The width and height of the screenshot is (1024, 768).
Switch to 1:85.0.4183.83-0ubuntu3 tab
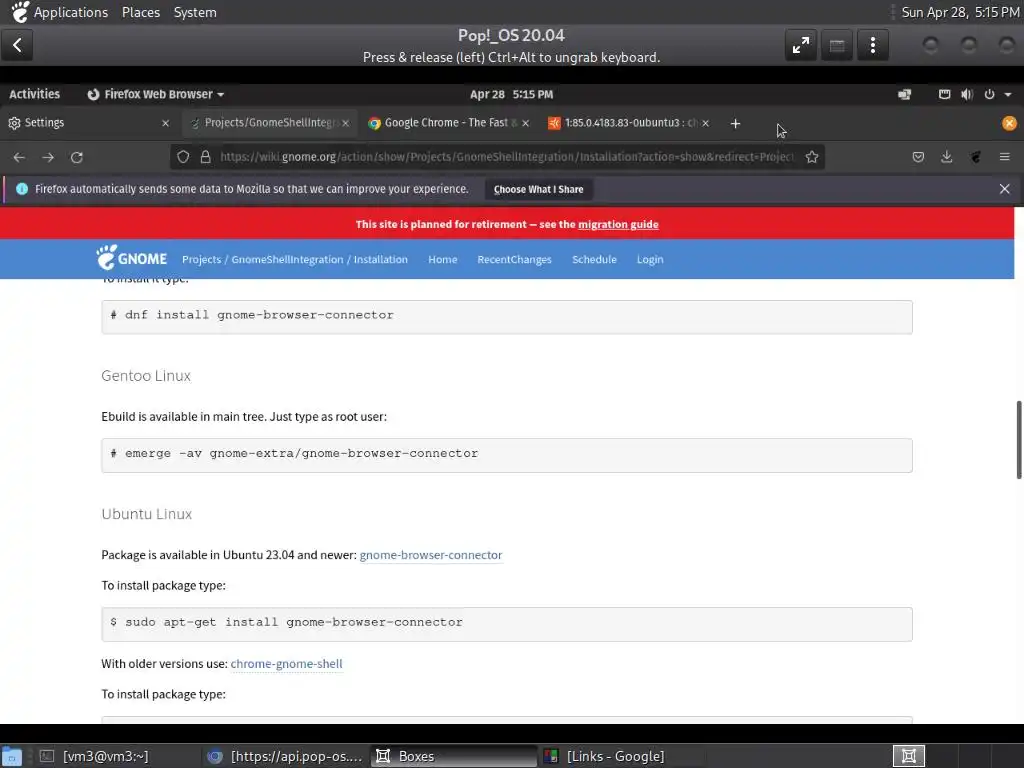(x=629, y=123)
